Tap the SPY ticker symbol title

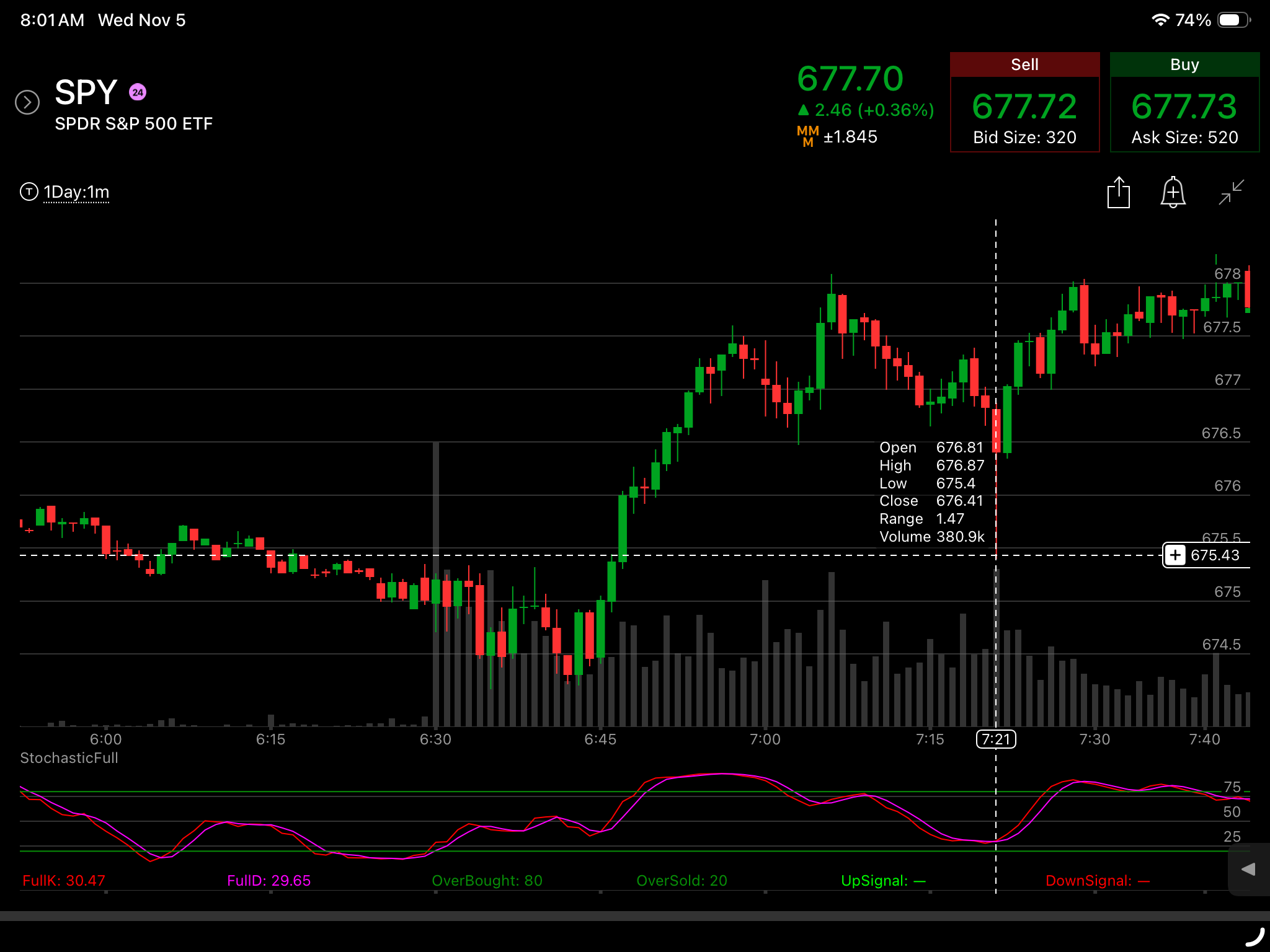coord(86,92)
